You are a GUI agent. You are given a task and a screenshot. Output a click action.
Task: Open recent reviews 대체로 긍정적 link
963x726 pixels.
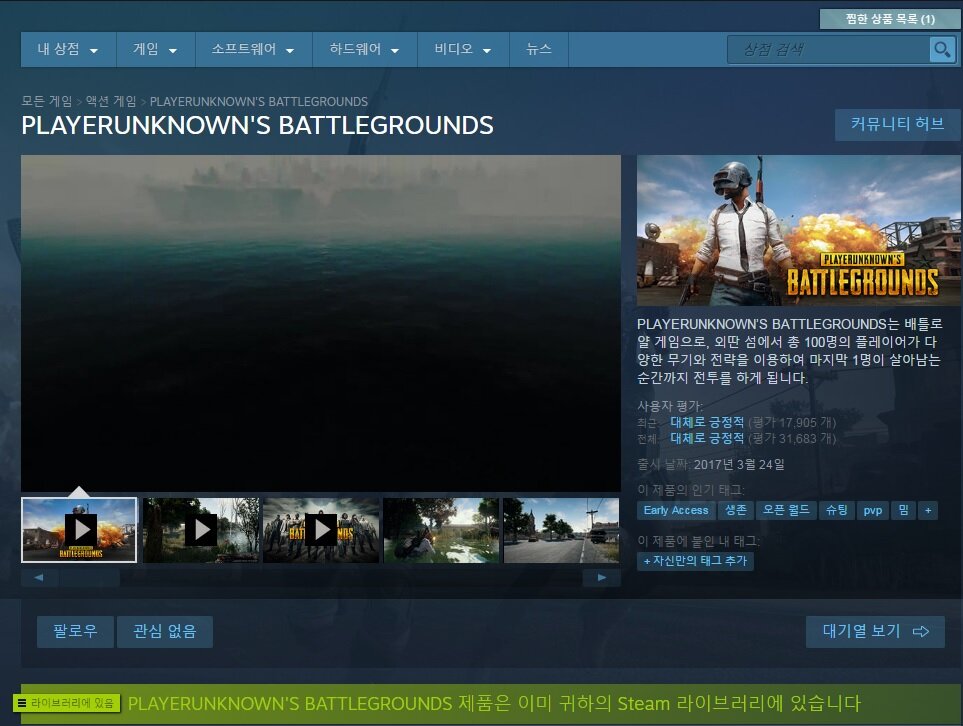pyautogui.click(x=707, y=423)
